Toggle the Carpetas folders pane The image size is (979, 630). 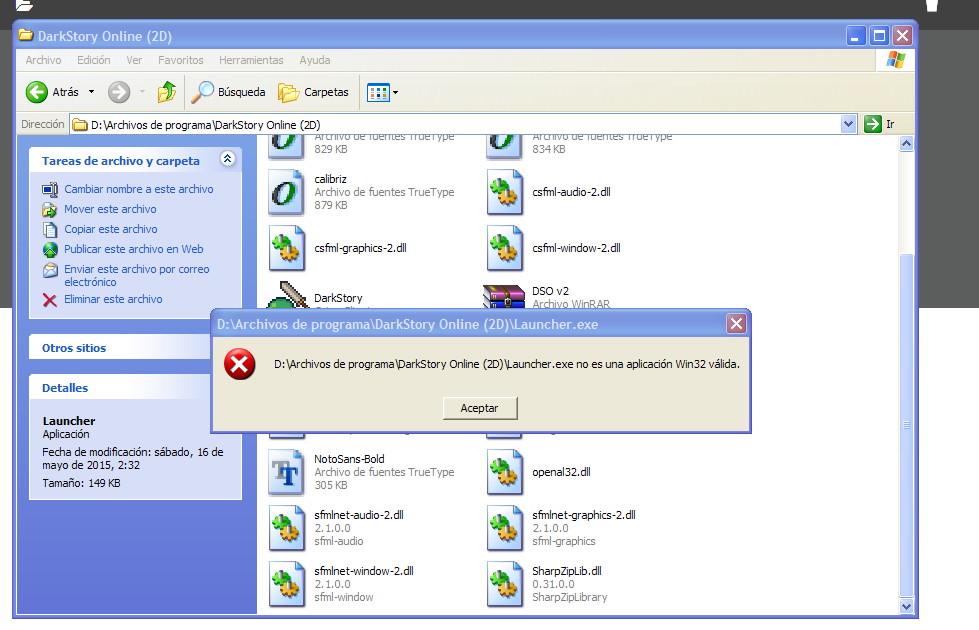click(x=313, y=92)
